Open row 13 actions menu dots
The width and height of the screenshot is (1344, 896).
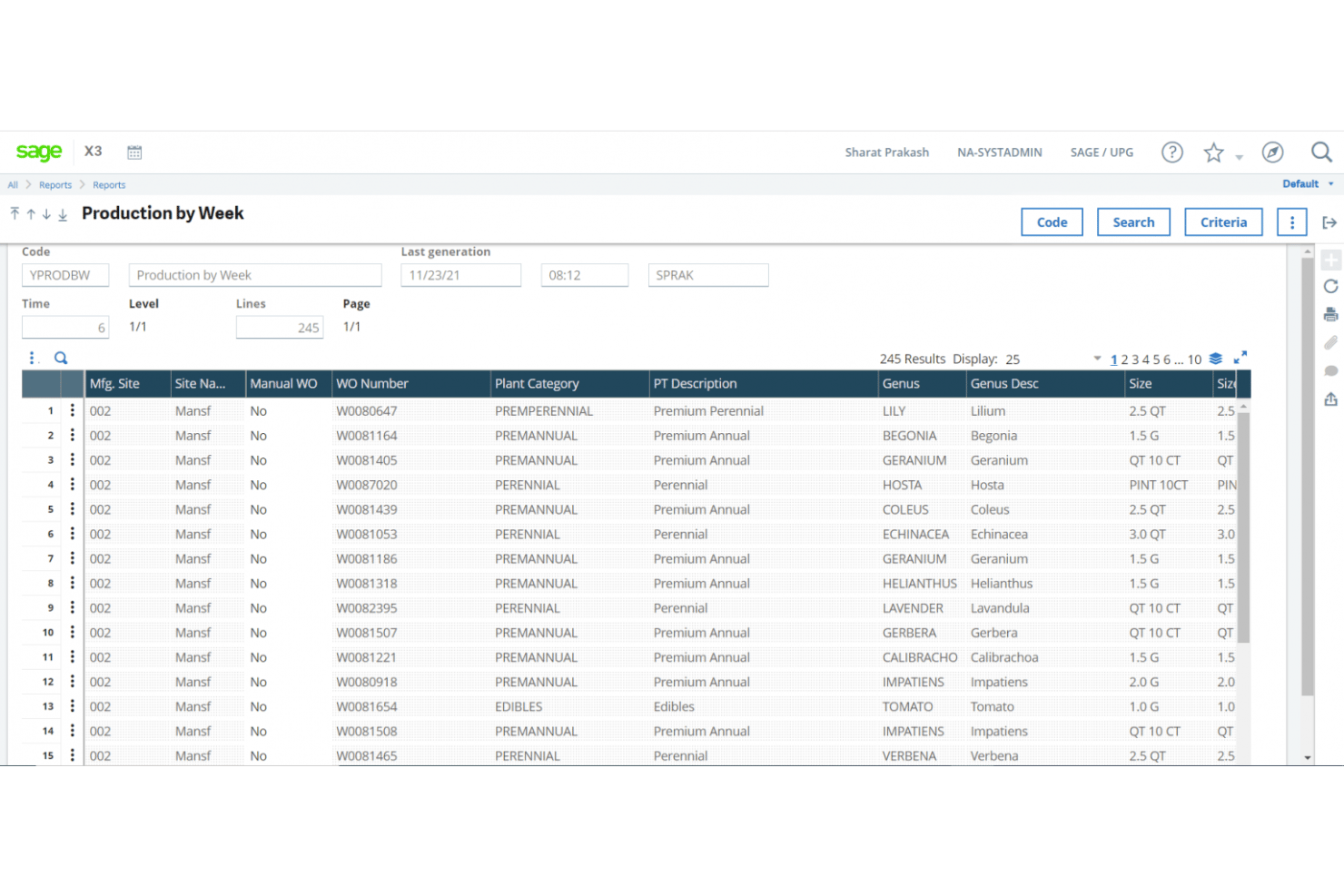click(x=73, y=705)
